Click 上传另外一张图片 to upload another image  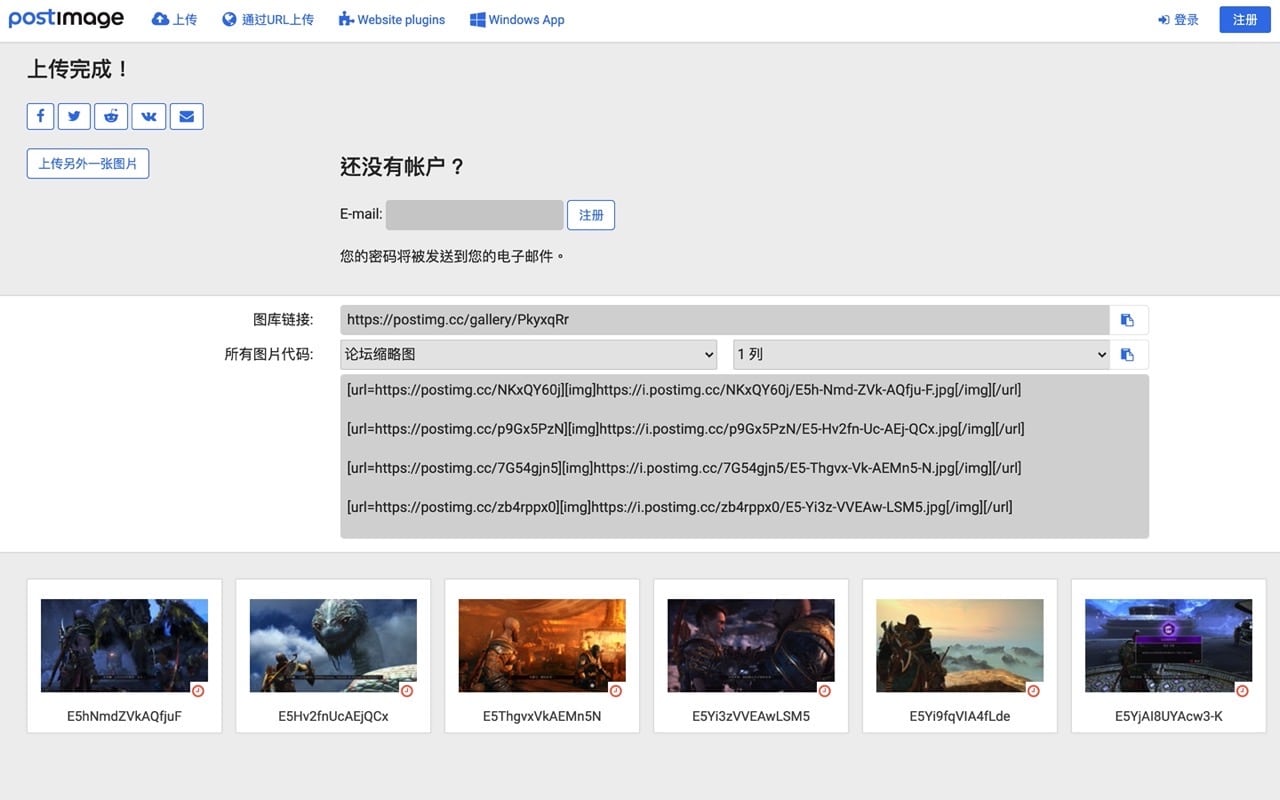point(87,163)
